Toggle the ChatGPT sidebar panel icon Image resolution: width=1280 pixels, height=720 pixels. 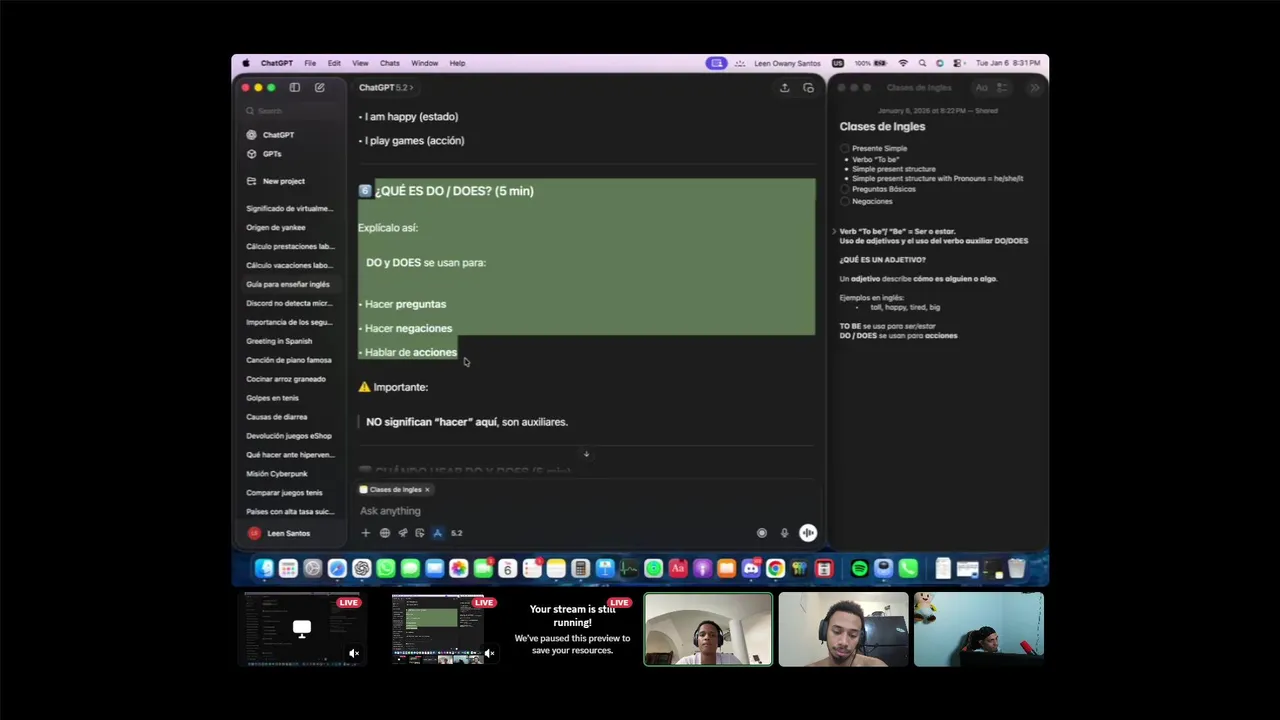point(295,88)
